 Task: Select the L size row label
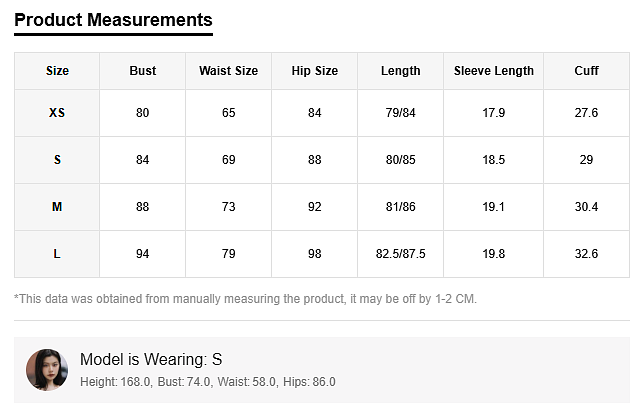57,254
